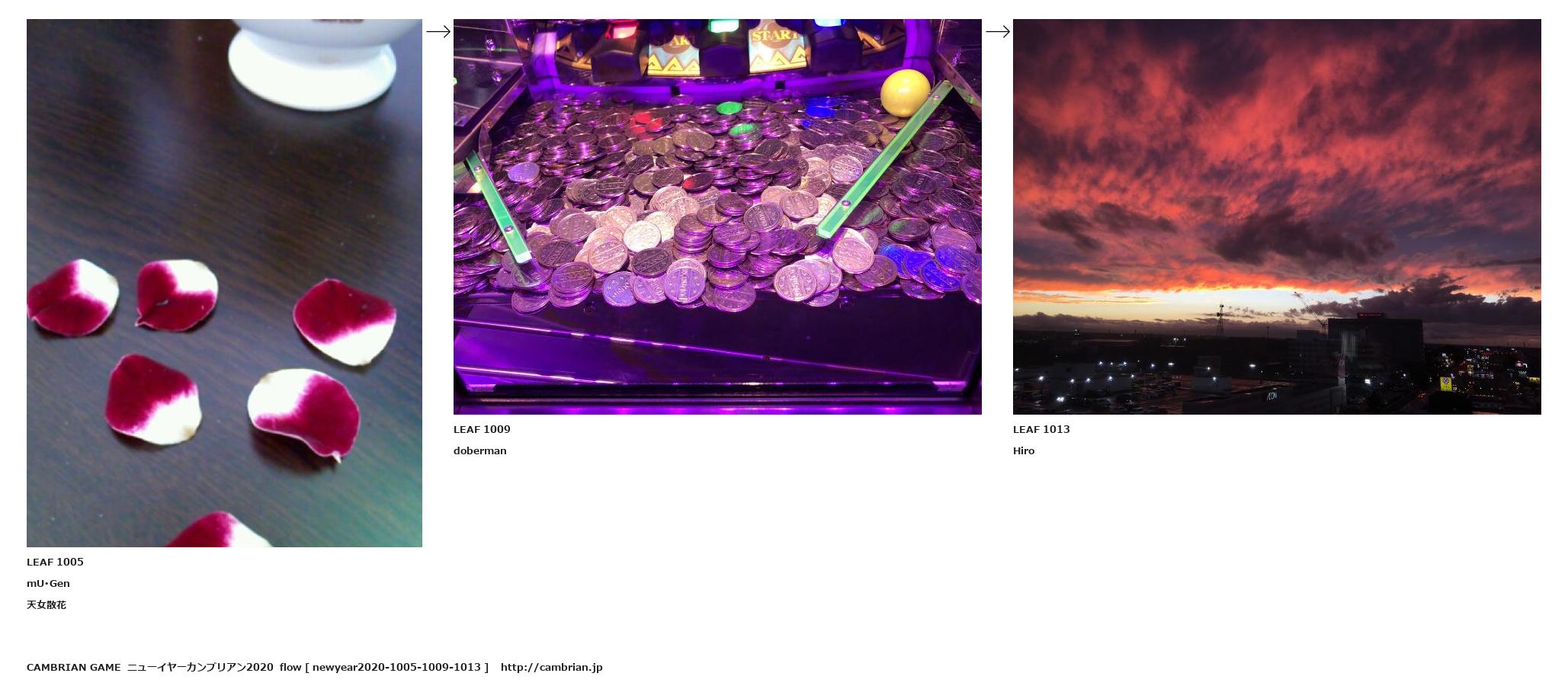
Task: Click the 天女散花 caption text
Action: coord(46,604)
